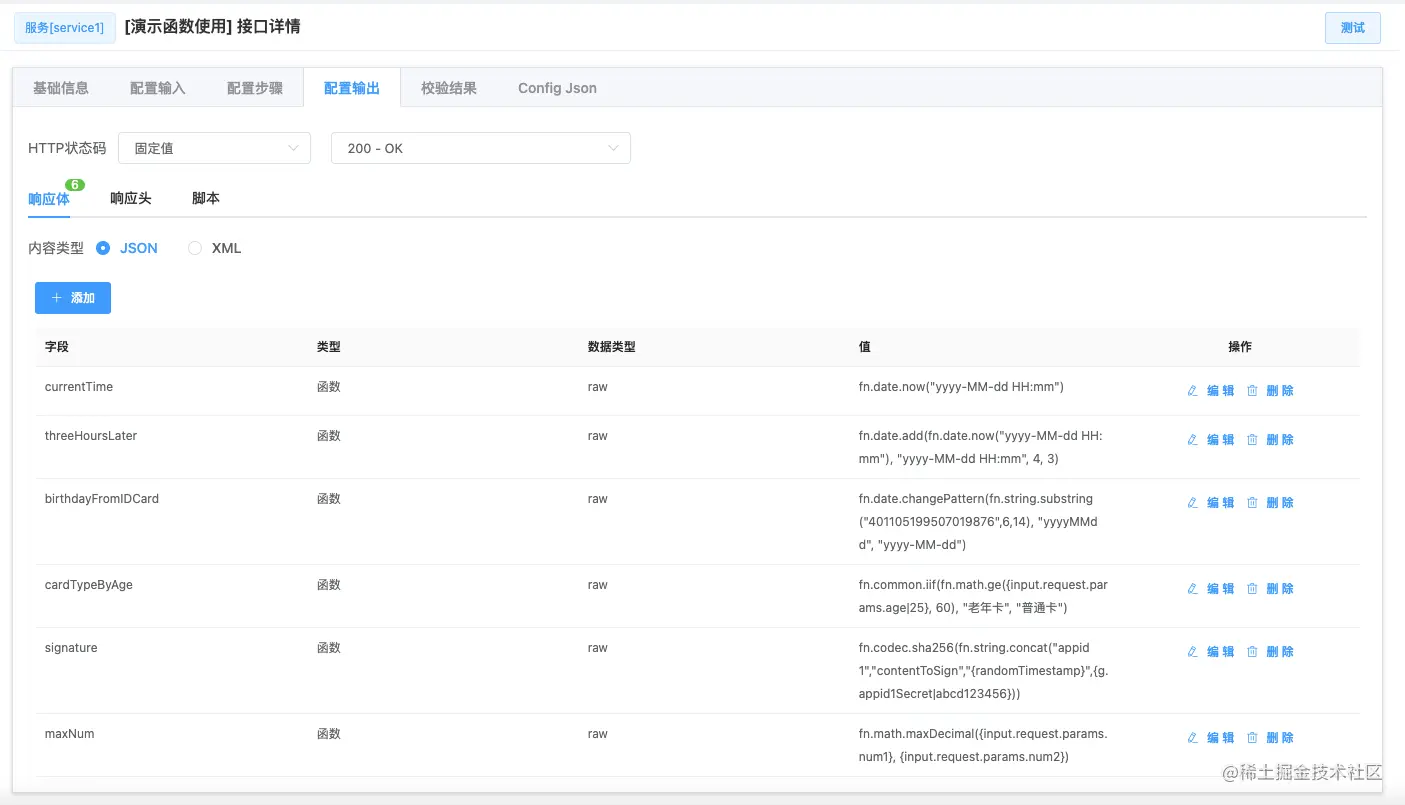The height and width of the screenshot is (805, 1405).
Task: Click the 添加 button
Action: tap(73, 298)
